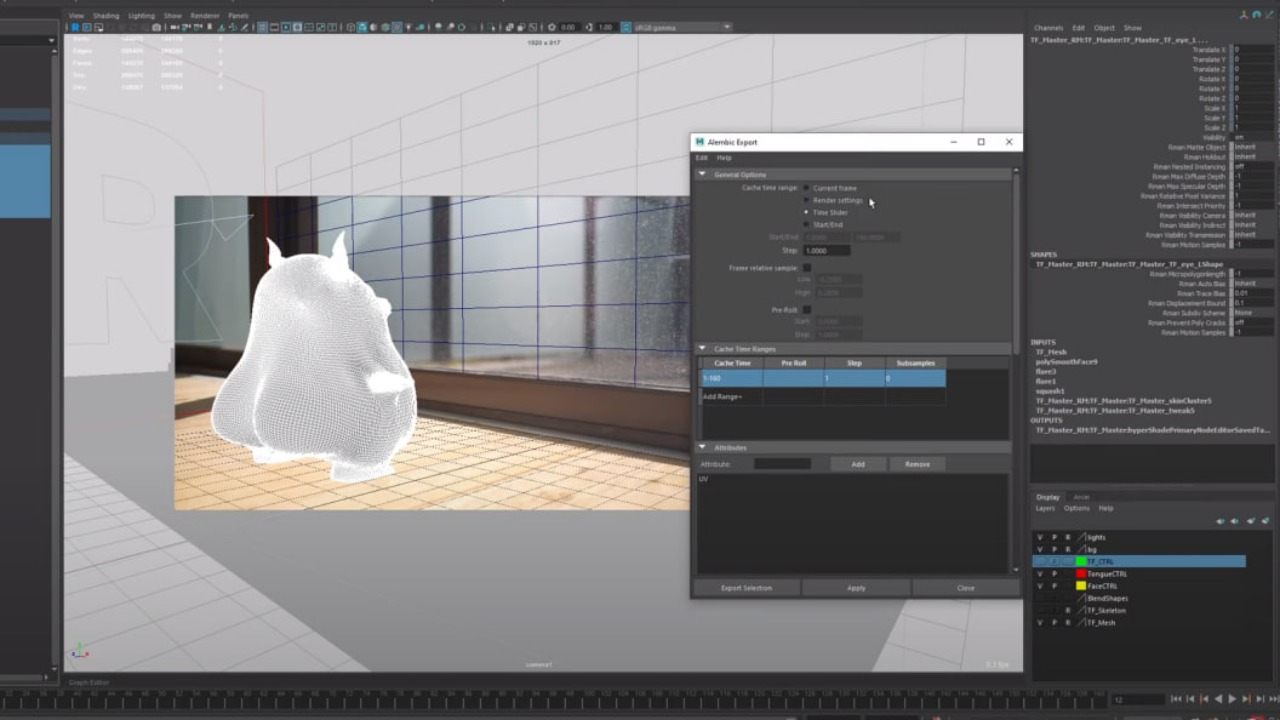Click the Step value input field
Viewport: 1280px width, 720px height.
click(826, 250)
